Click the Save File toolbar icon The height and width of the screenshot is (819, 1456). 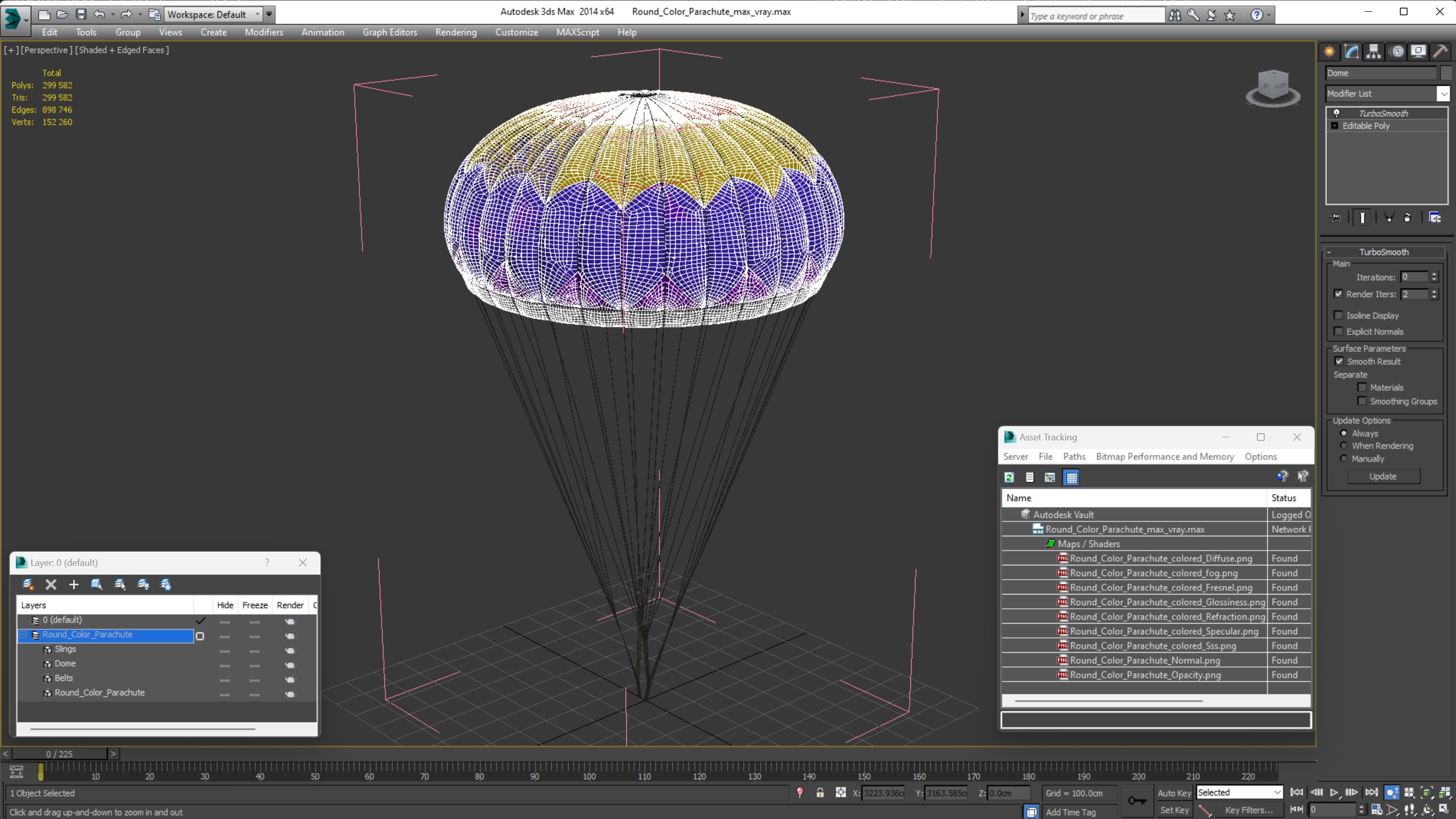pyautogui.click(x=81, y=14)
